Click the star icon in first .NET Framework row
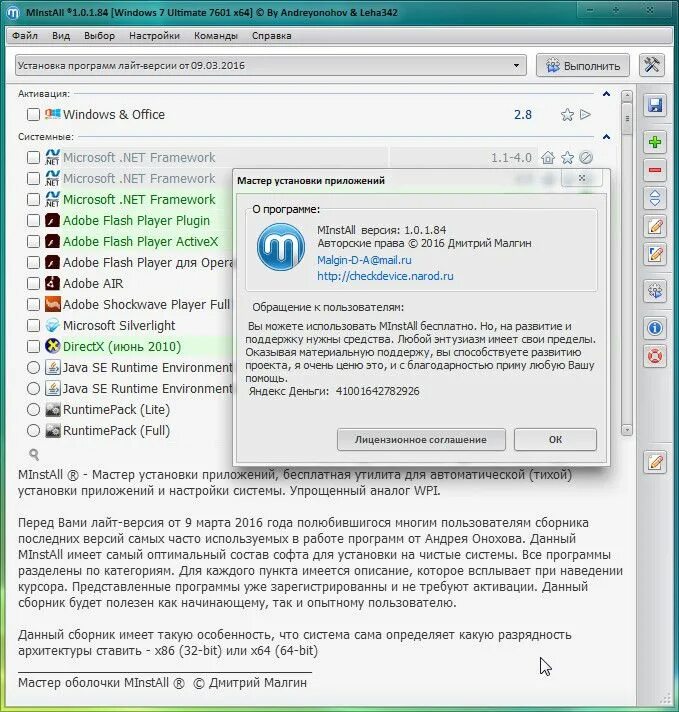 pos(567,158)
